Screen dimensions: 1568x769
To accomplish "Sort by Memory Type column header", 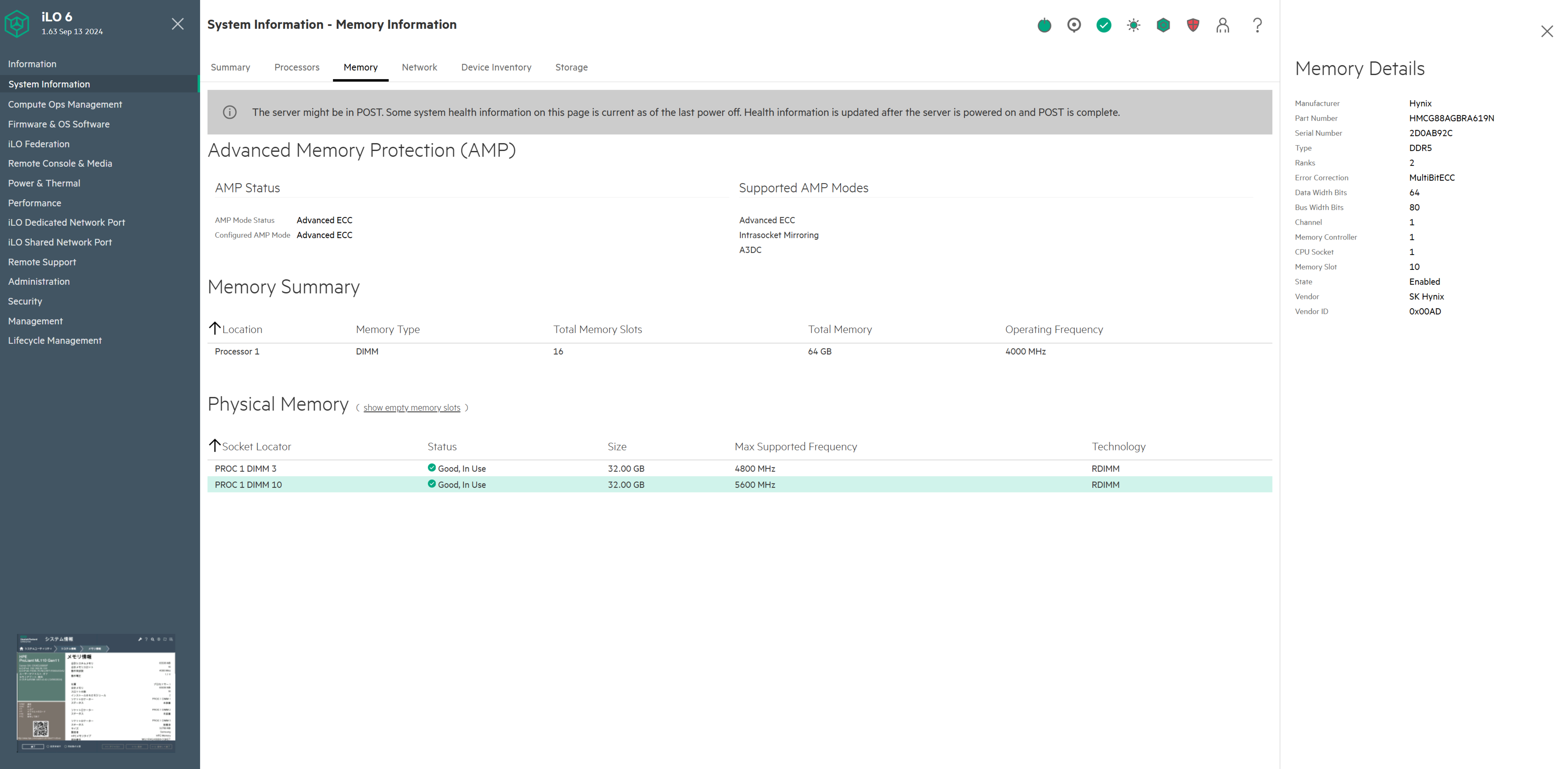I will [x=388, y=329].
